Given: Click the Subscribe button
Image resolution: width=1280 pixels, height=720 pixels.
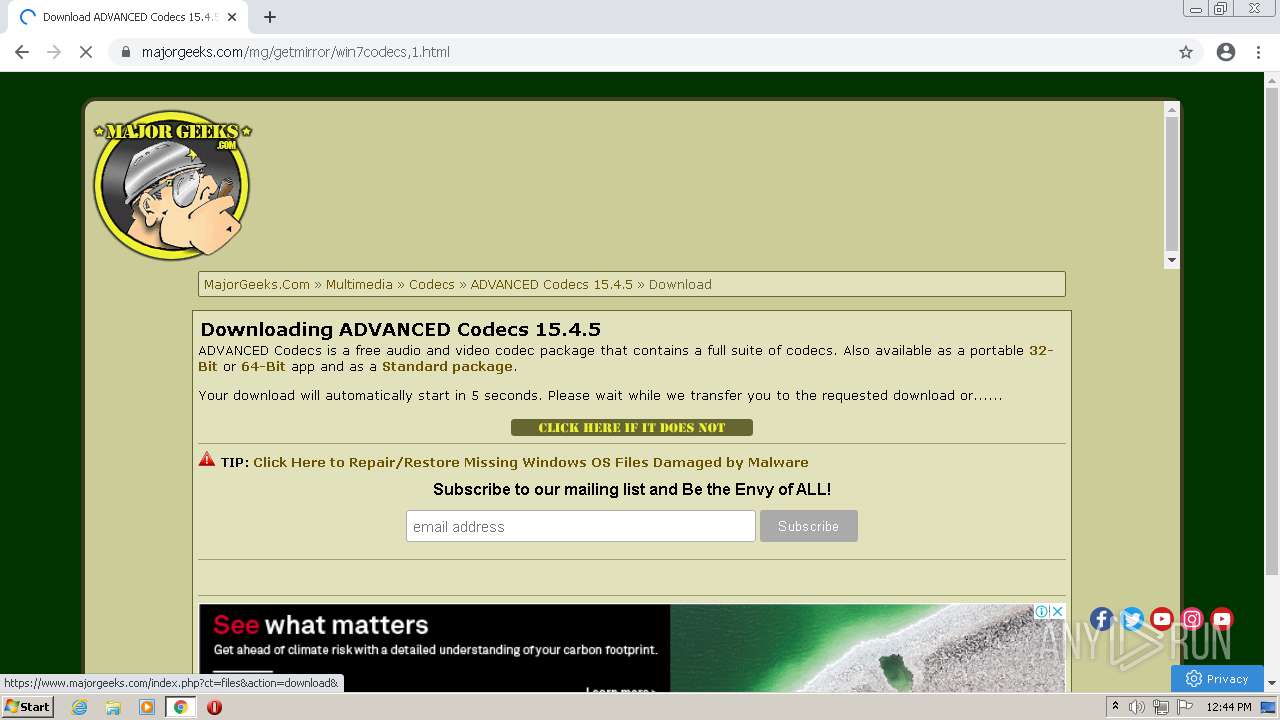Looking at the screenshot, I should (808, 526).
